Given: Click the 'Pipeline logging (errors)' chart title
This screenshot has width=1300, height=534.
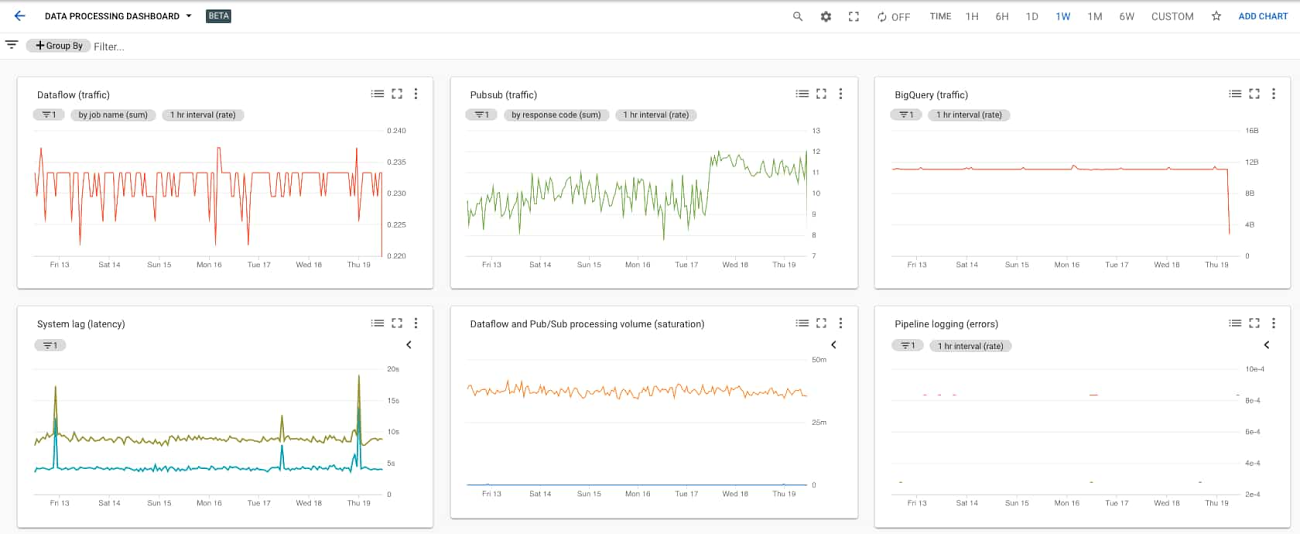Looking at the screenshot, I should pos(946,324).
